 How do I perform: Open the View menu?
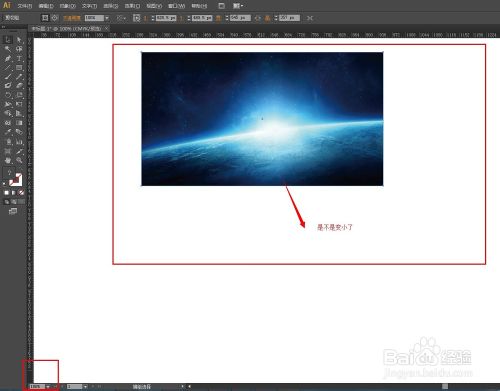coord(154,6)
